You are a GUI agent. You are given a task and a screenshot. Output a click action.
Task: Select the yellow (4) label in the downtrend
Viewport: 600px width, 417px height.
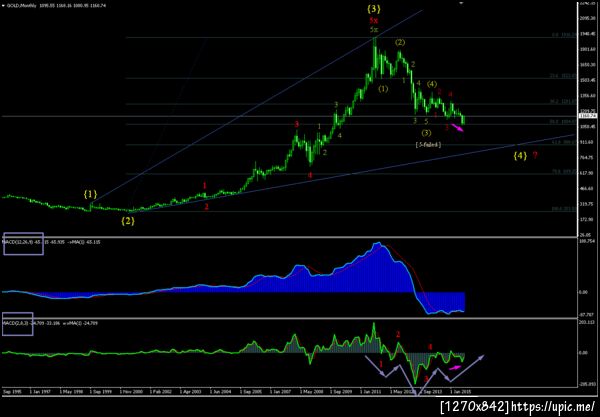432,84
